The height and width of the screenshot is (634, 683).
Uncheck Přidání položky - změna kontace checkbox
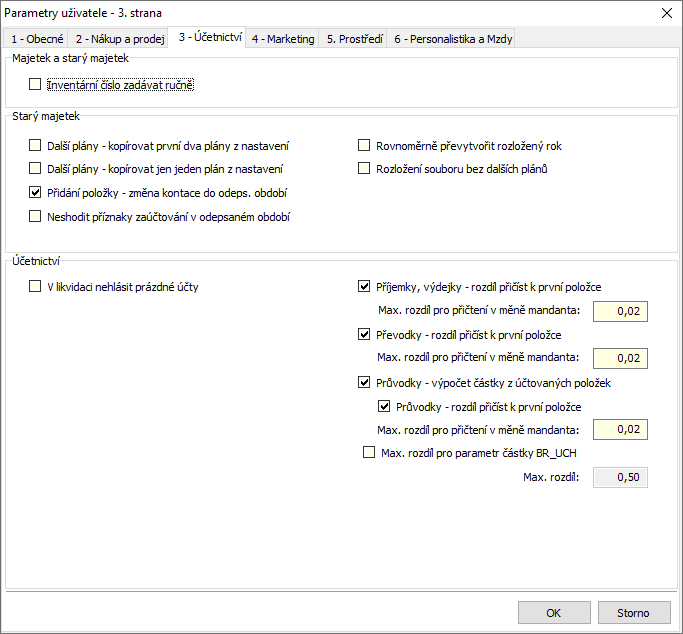pyautogui.click(x=35, y=192)
